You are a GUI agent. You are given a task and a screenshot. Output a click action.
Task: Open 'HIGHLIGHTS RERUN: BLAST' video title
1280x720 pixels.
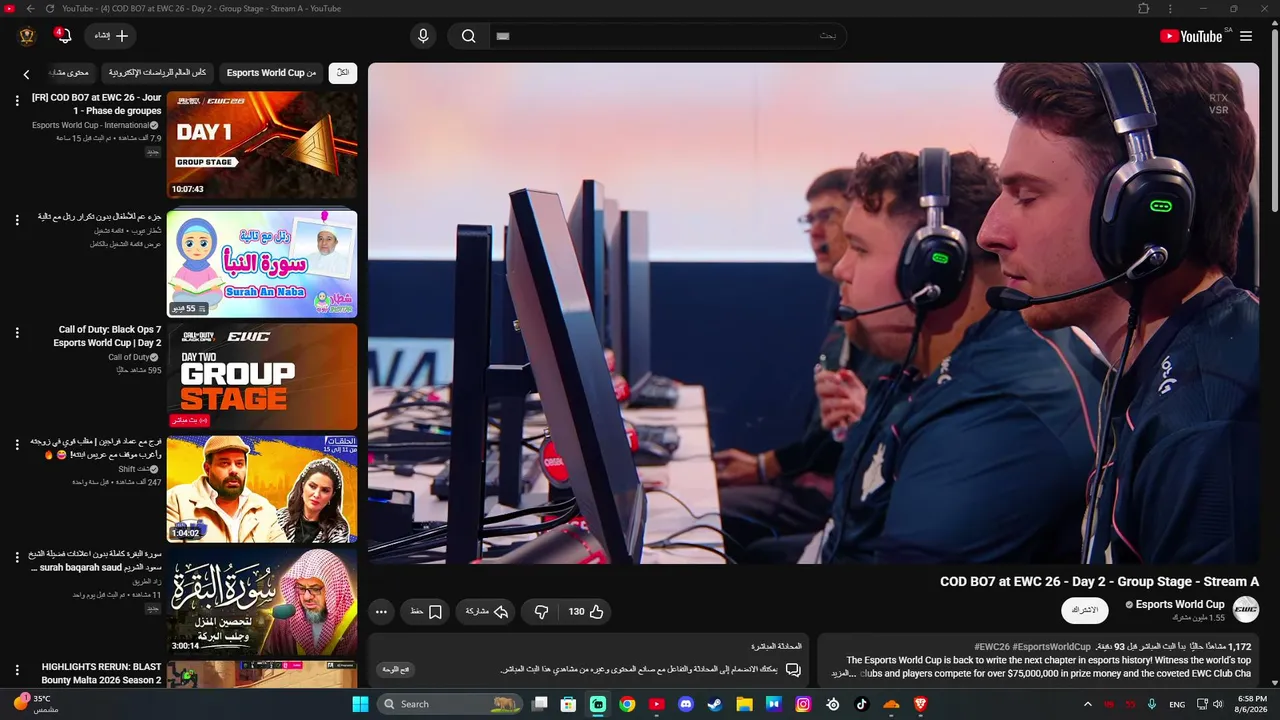[101, 673]
